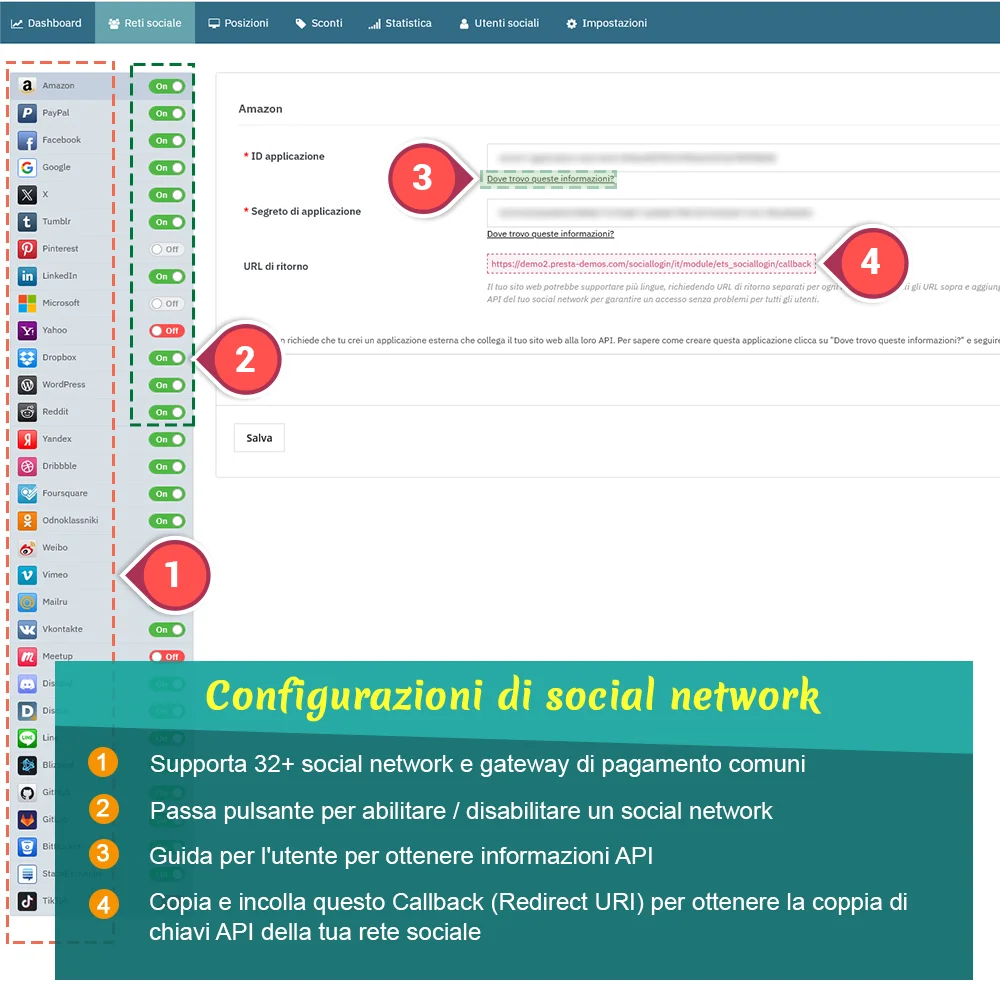Select the Weibo icon
This screenshot has height=1000, width=1000.
[x=27, y=548]
